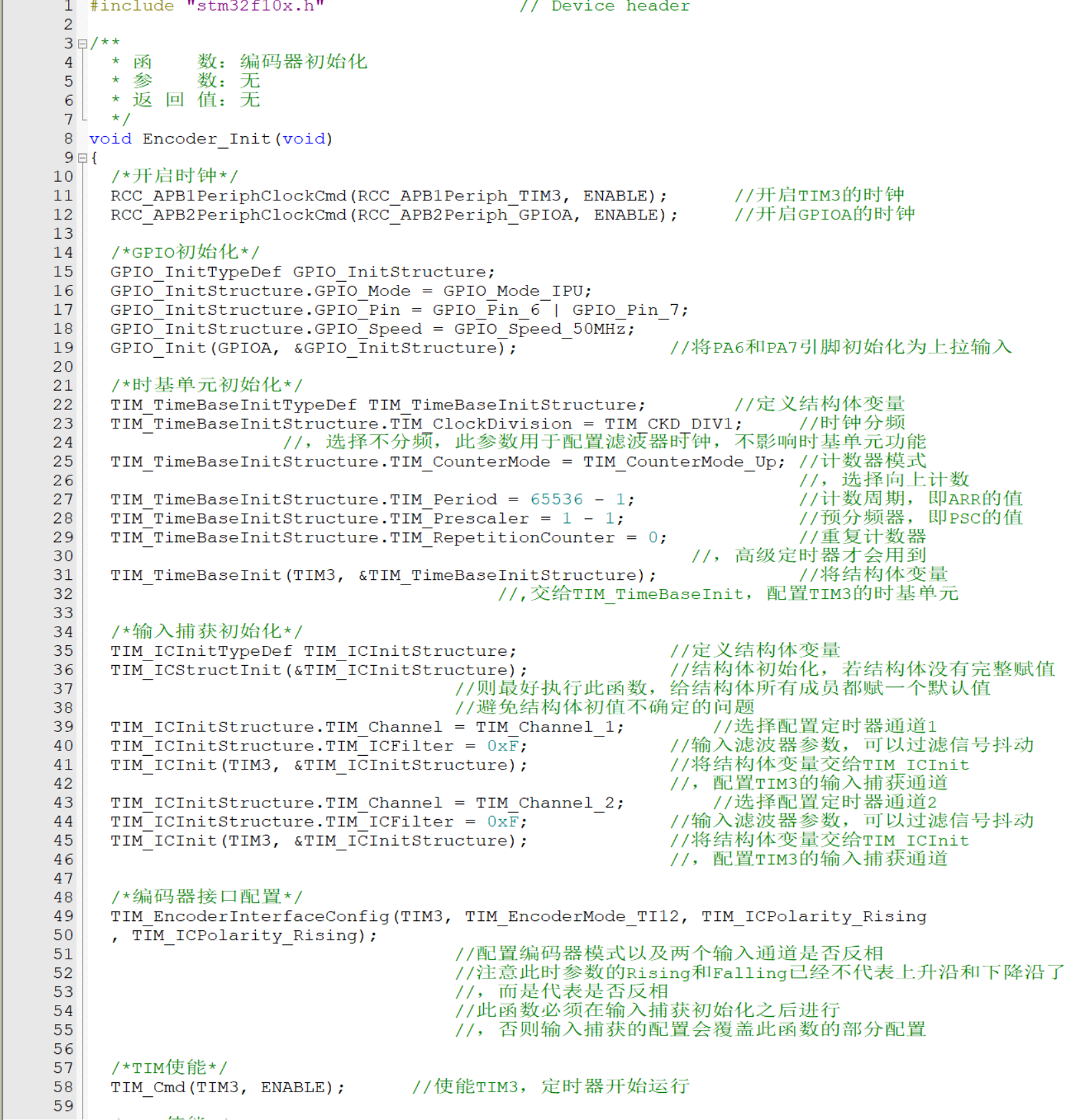Click TIM_ICPolarity_Rising on line 50
The width and height of the screenshot is (1088, 1120).
click(244, 936)
